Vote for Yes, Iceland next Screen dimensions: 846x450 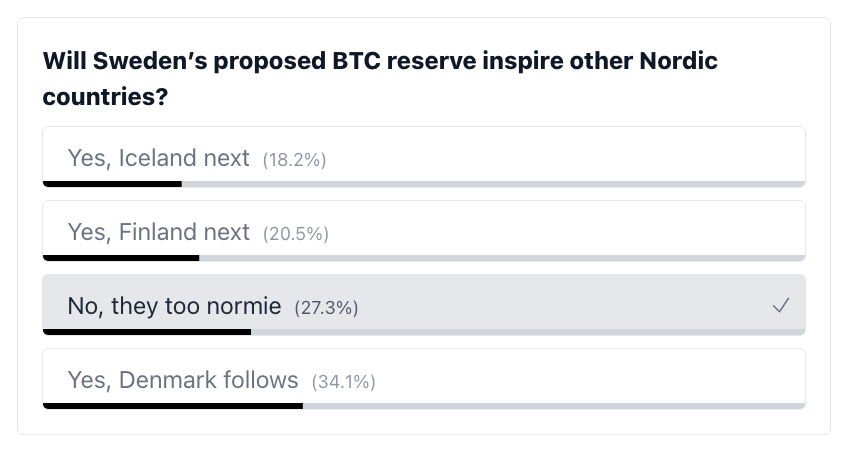point(159,158)
